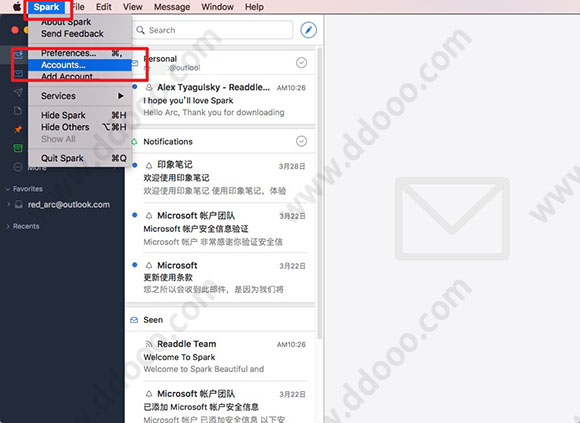Screen dimensions: 580x423
Task: Click the Seen open-envelope header icon
Action: pos(134,320)
